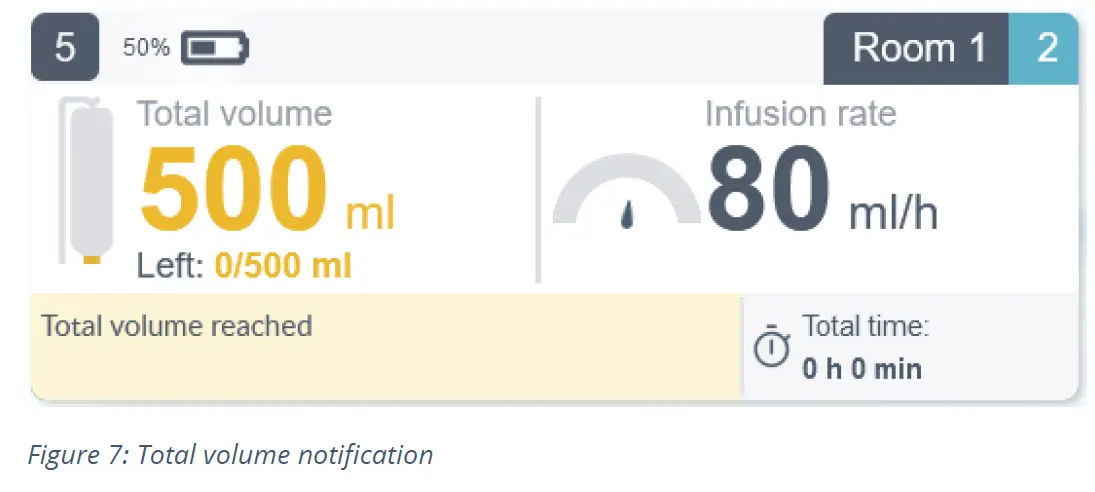Click the Total time label
1095x492 pixels.
click(866, 326)
